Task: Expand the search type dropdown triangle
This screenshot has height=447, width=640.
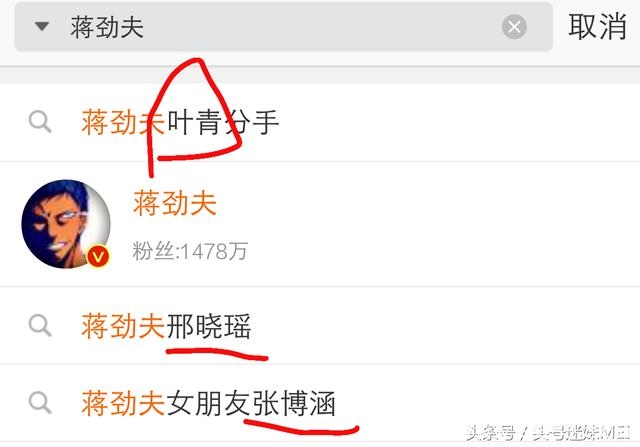Action: [42, 27]
